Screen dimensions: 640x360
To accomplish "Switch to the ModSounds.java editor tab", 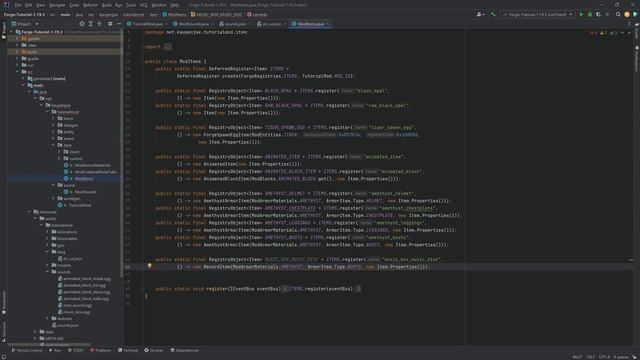I will click(x=193, y=24).
